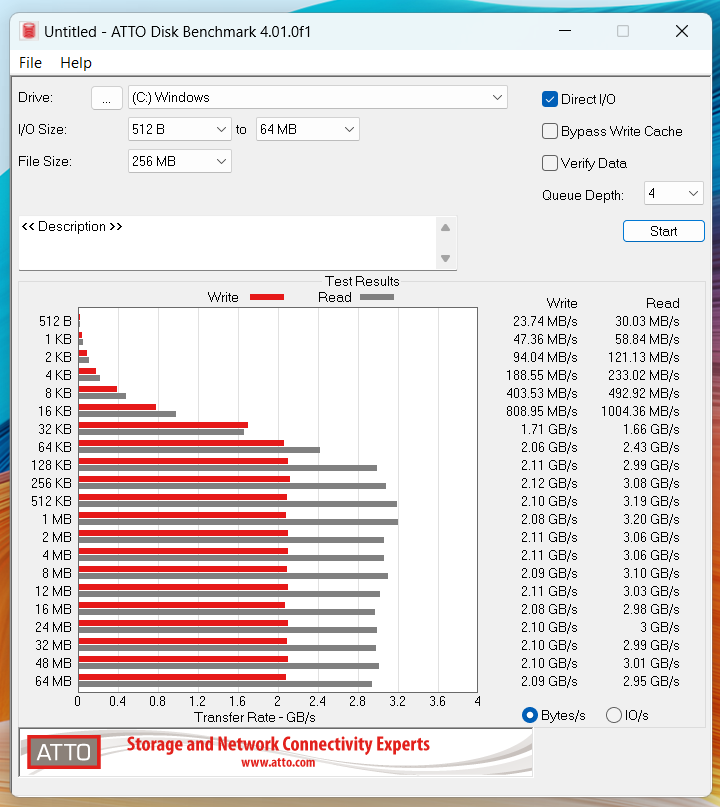Select the Bytes/s radio button

[x=530, y=715]
